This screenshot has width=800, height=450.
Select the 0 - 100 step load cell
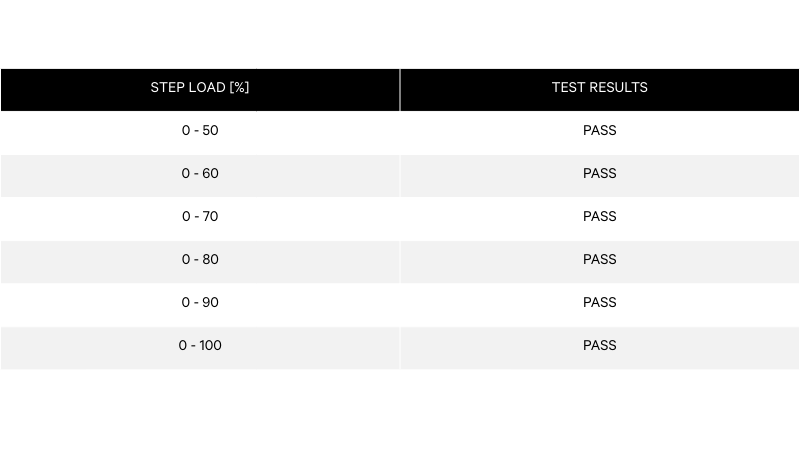(200, 346)
